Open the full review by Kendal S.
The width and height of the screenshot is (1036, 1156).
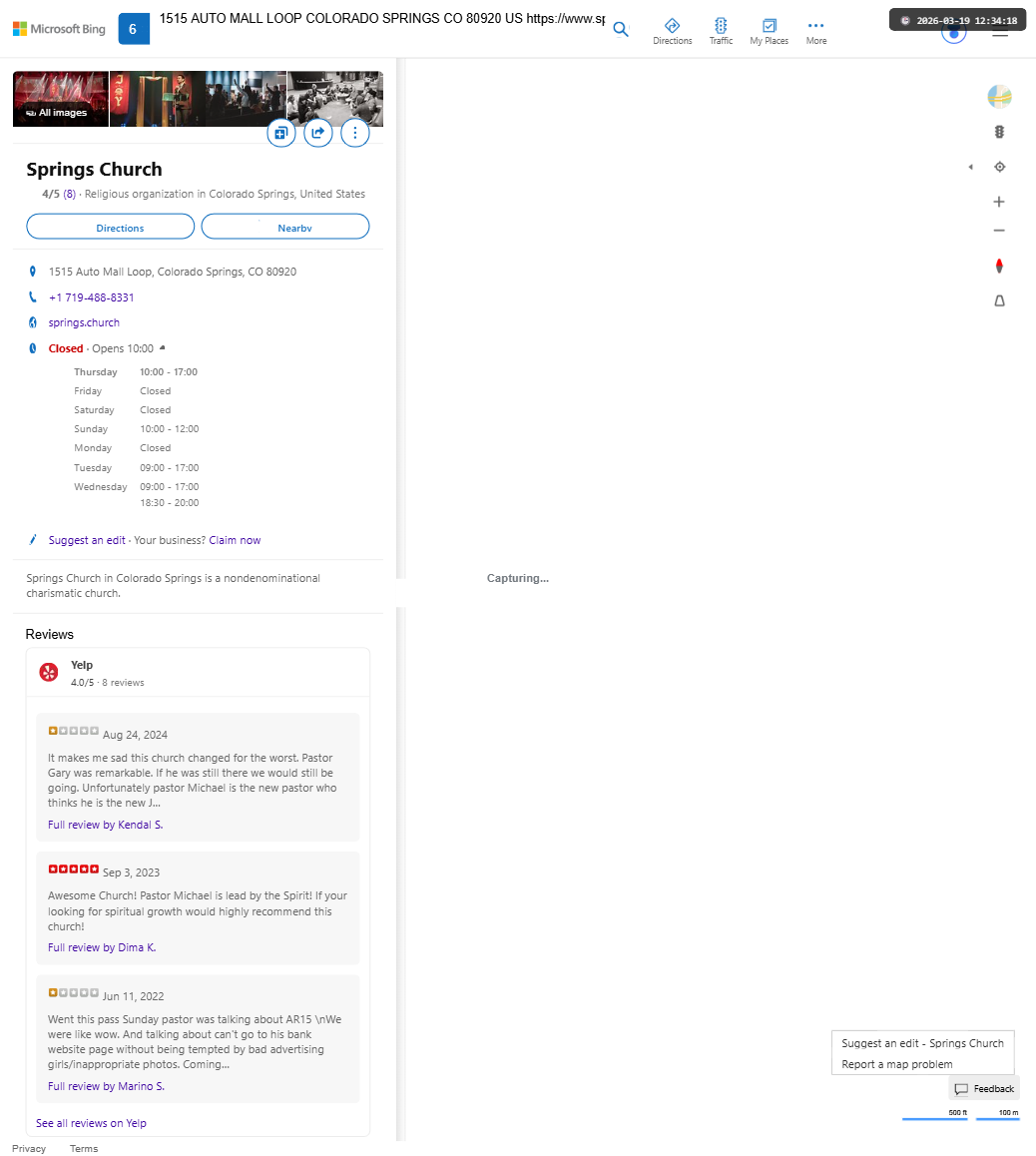[x=106, y=825]
